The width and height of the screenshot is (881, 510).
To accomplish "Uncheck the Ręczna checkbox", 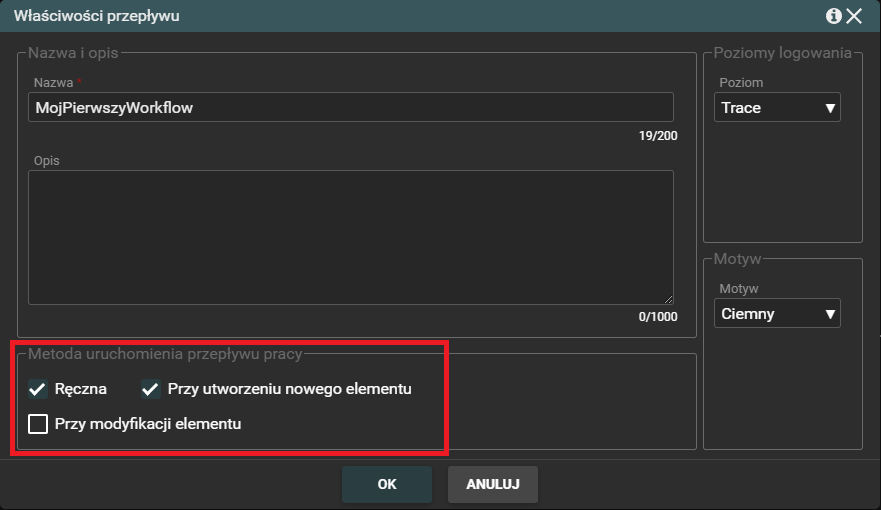I will pos(38,389).
